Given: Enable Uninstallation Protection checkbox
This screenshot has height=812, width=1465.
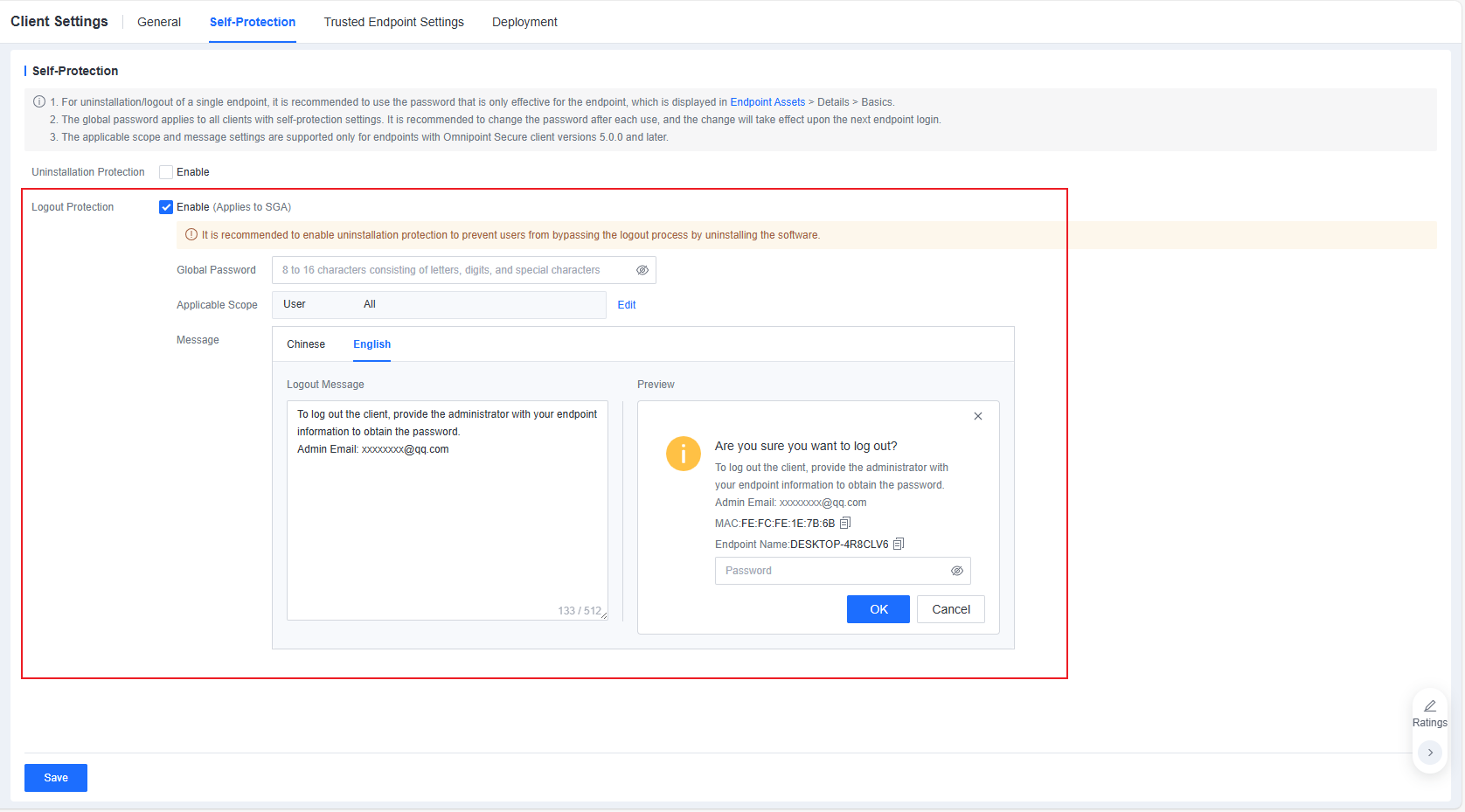Looking at the screenshot, I should coord(166,172).
